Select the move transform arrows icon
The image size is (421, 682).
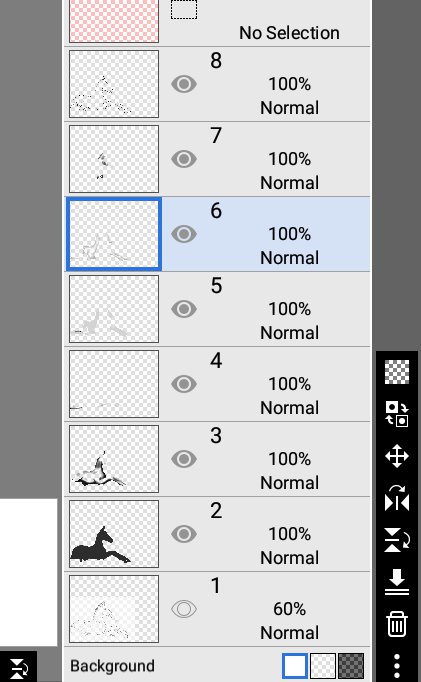pyautogui.click(x=397, y=456)
